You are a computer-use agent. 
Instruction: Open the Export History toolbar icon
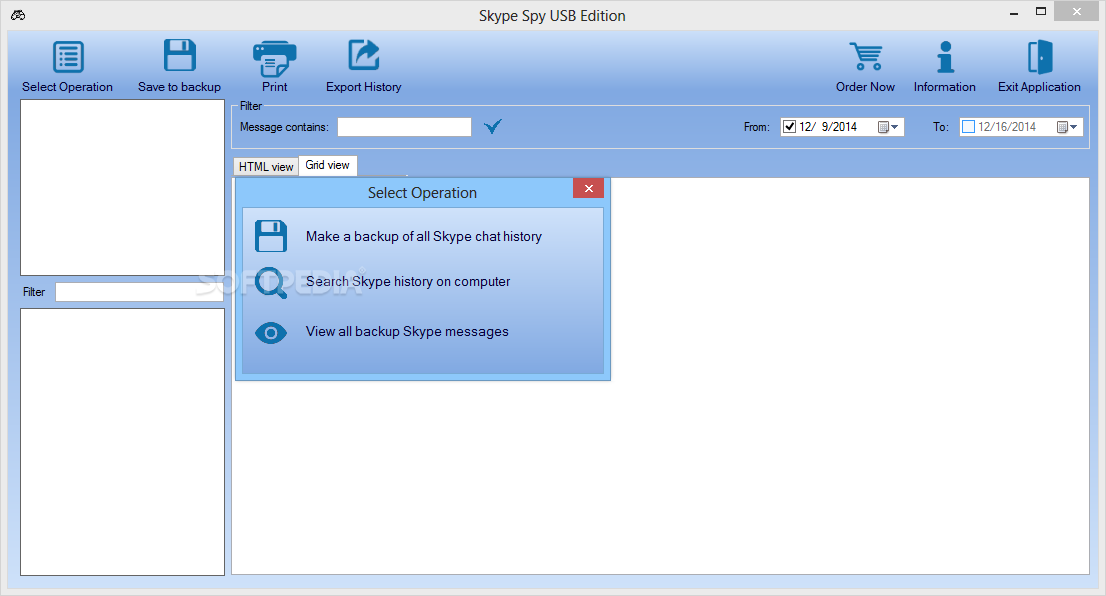(364, 55)
